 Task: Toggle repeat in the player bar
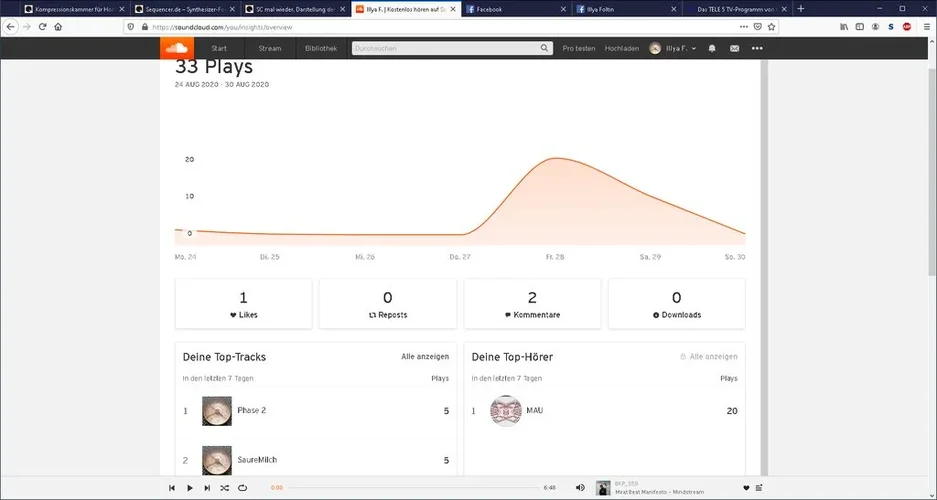tap(243, 488)
